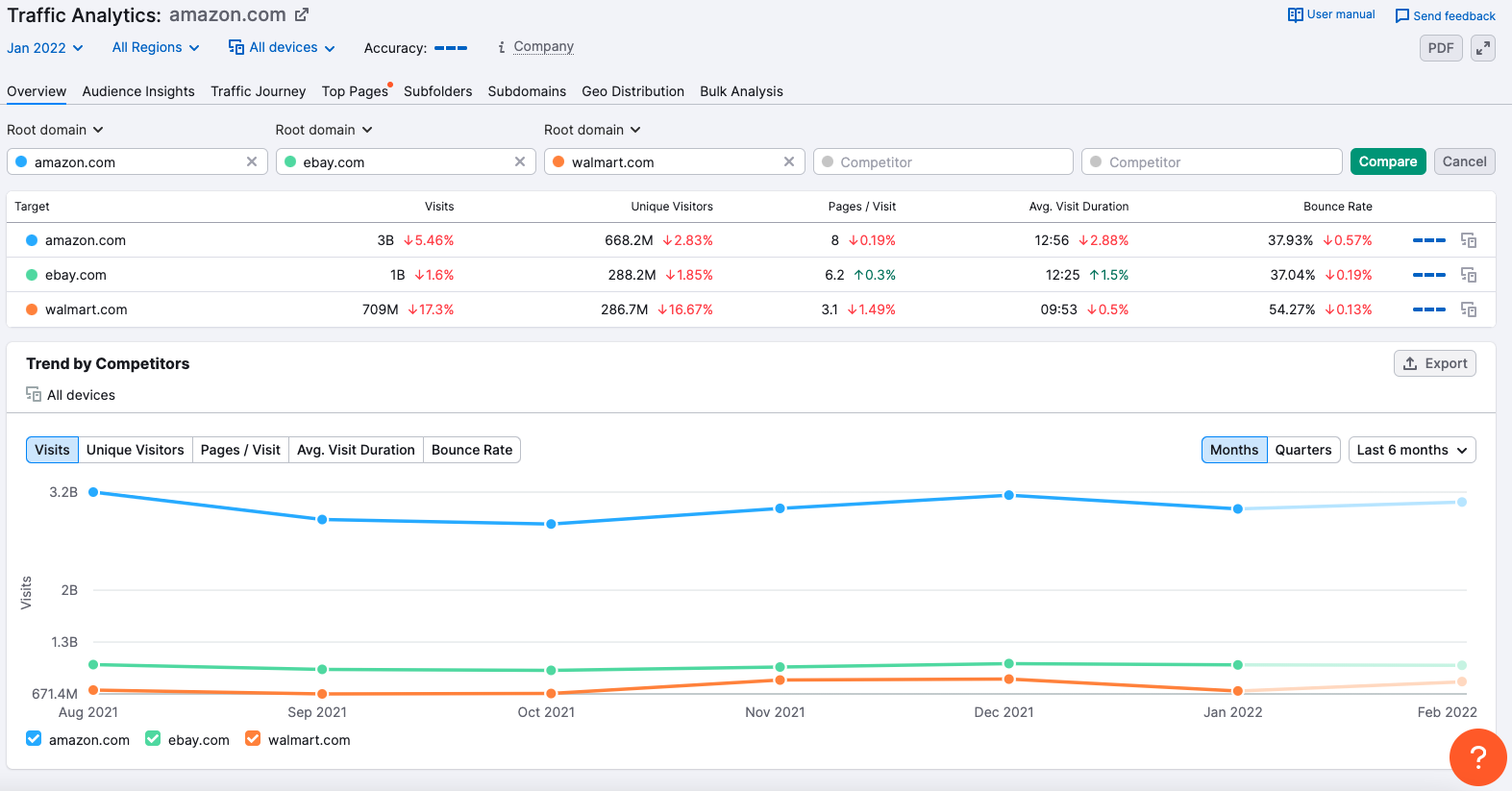1512x791 pixels.
Task: Click the second empty Competitor field
Action: 1212,161
